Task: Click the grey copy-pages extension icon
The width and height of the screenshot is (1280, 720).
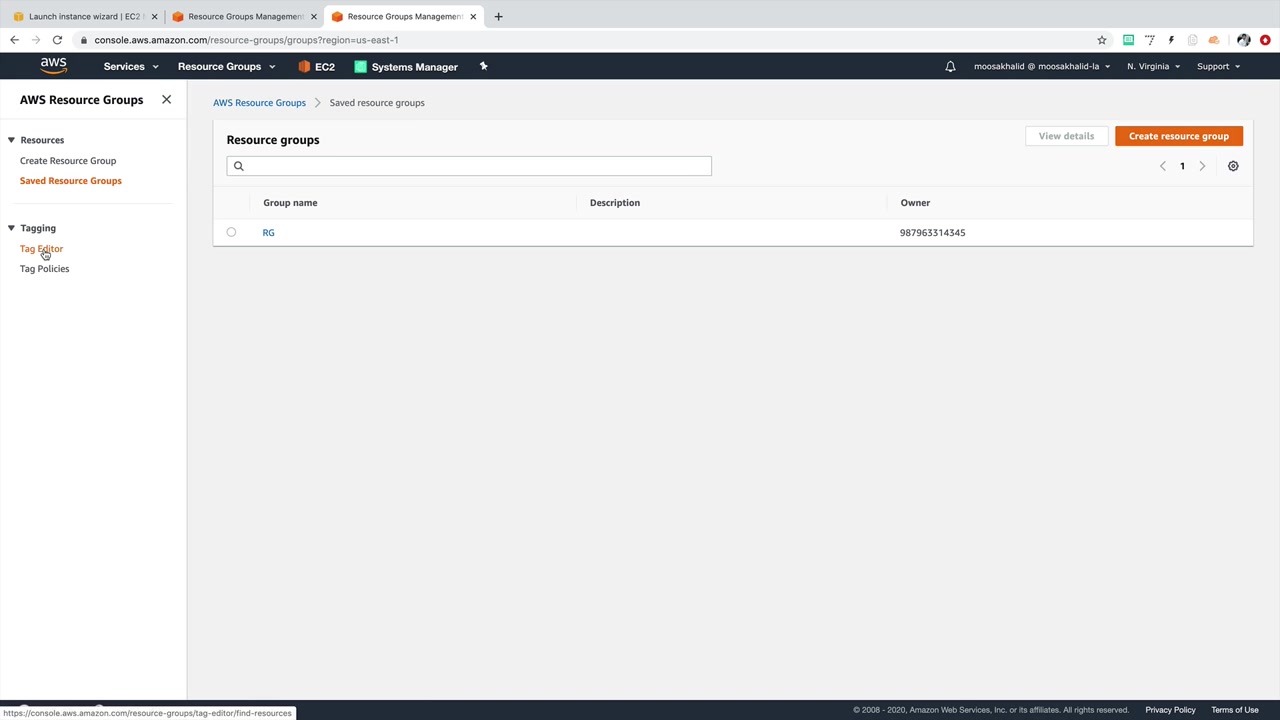Action: (1192, 40)
